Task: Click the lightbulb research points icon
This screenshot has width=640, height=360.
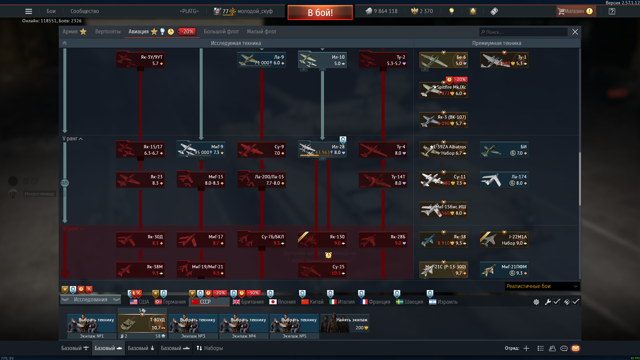Action: pos(451,11)
